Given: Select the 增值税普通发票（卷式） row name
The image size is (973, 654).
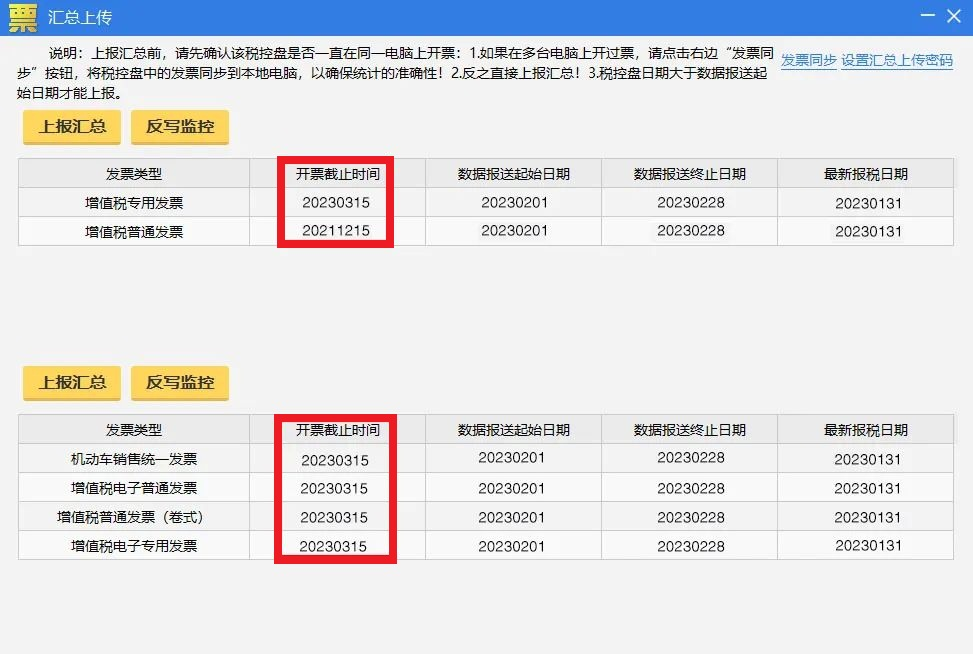Looking at the screenshot, I should (131, 517).
